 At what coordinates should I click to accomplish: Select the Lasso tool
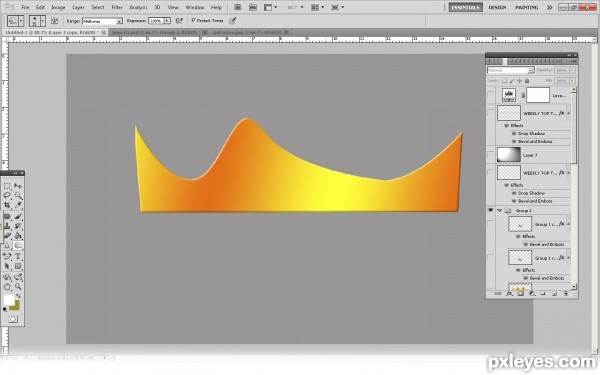7,196
